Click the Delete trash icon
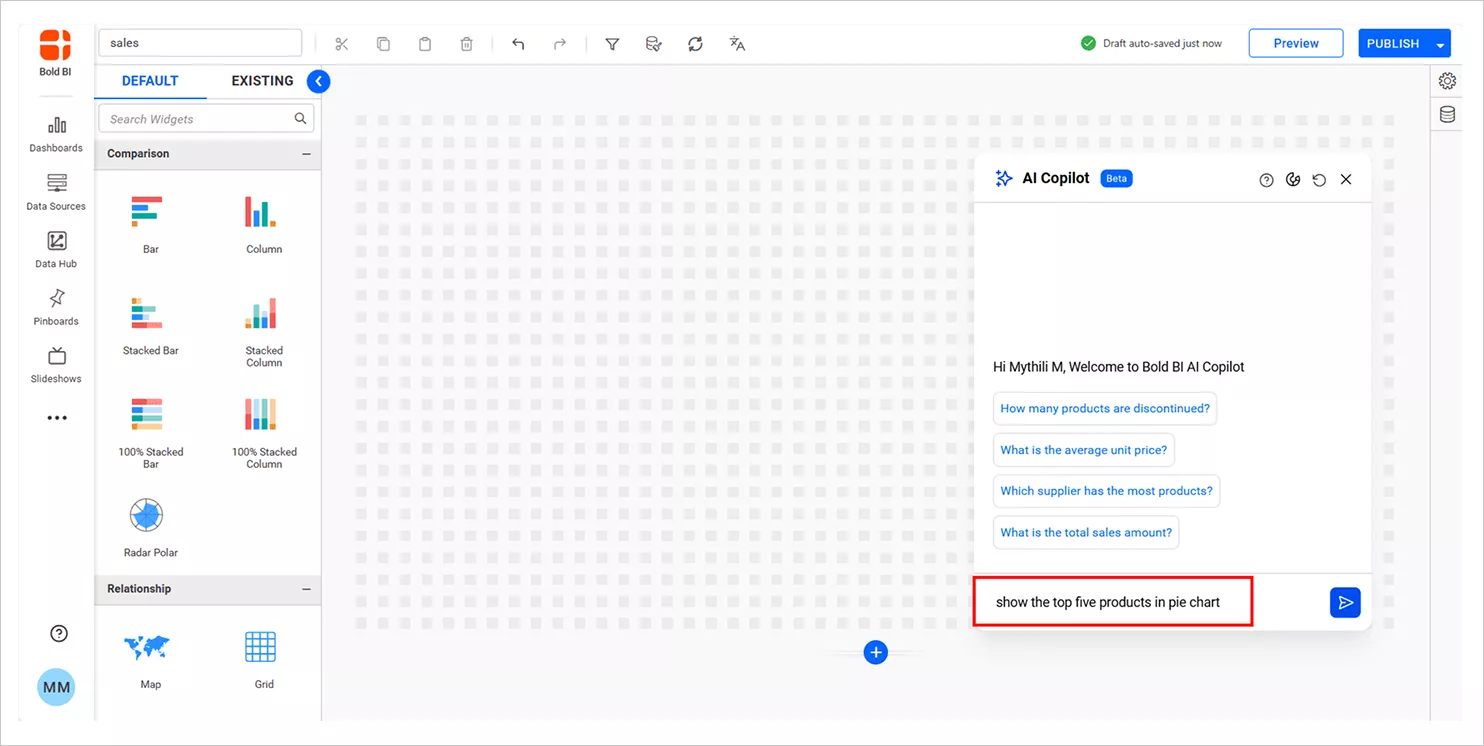The height and width of the screenshot is (746, 1484). point(466,44)
